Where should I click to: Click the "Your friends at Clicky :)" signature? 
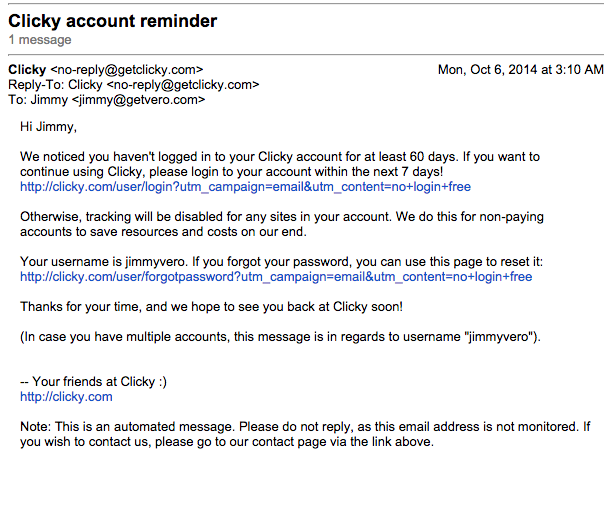click(93, 382)
